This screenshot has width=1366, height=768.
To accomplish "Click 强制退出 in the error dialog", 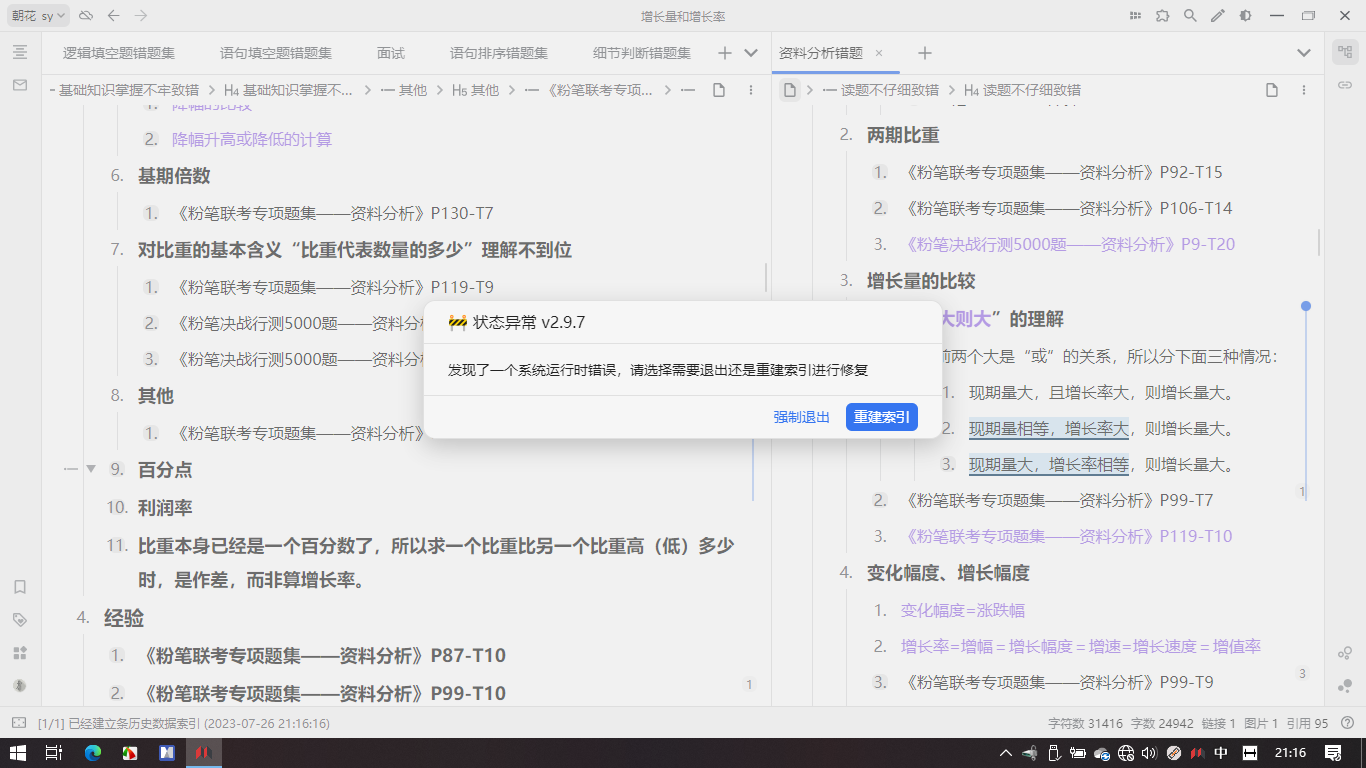I will [801, 417].
